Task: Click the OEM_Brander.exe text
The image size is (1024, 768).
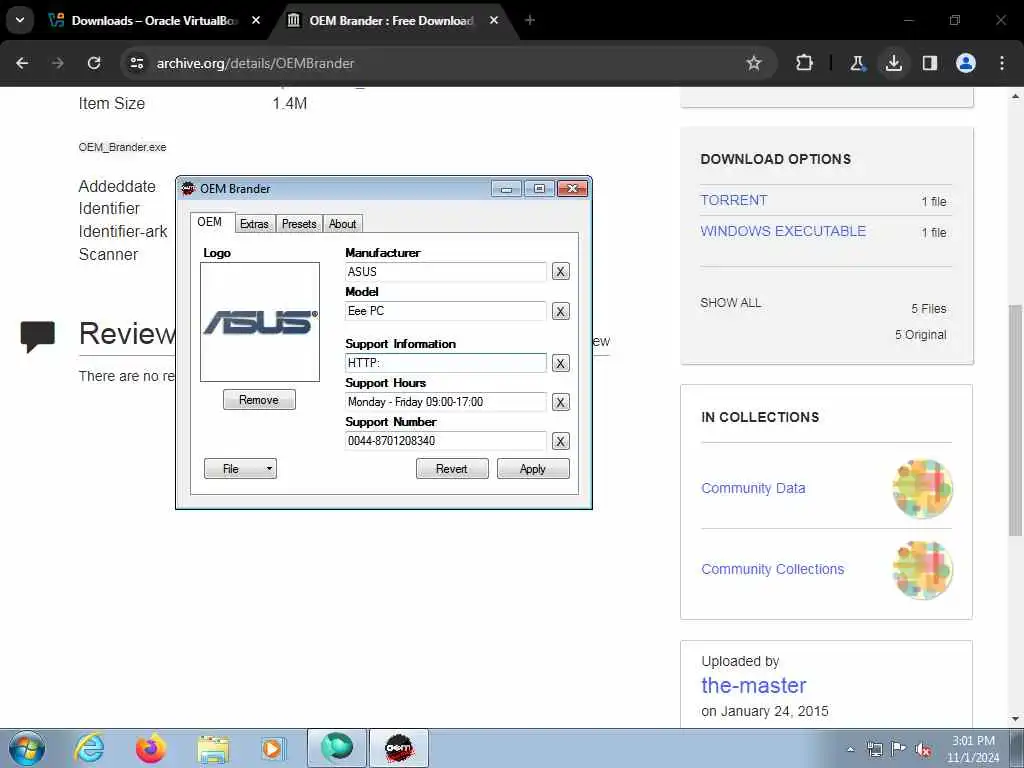Action: click(122, 148)
